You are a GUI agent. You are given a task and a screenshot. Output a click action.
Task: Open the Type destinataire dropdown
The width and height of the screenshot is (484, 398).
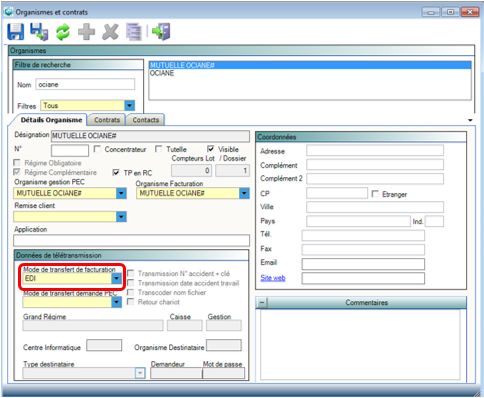point(140,373)
